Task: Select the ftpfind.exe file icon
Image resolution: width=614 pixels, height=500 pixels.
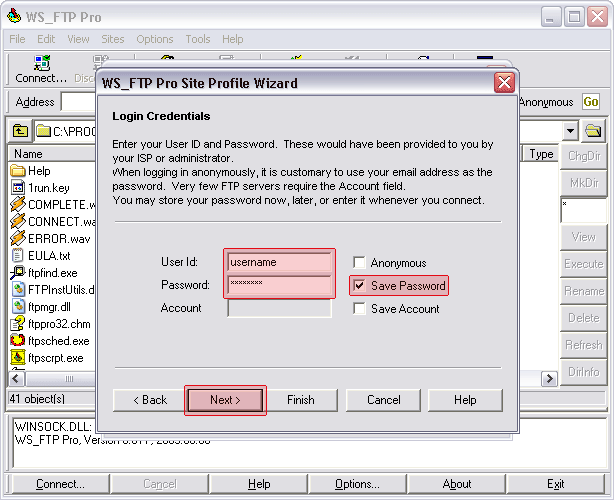Action: pos(18,273)
